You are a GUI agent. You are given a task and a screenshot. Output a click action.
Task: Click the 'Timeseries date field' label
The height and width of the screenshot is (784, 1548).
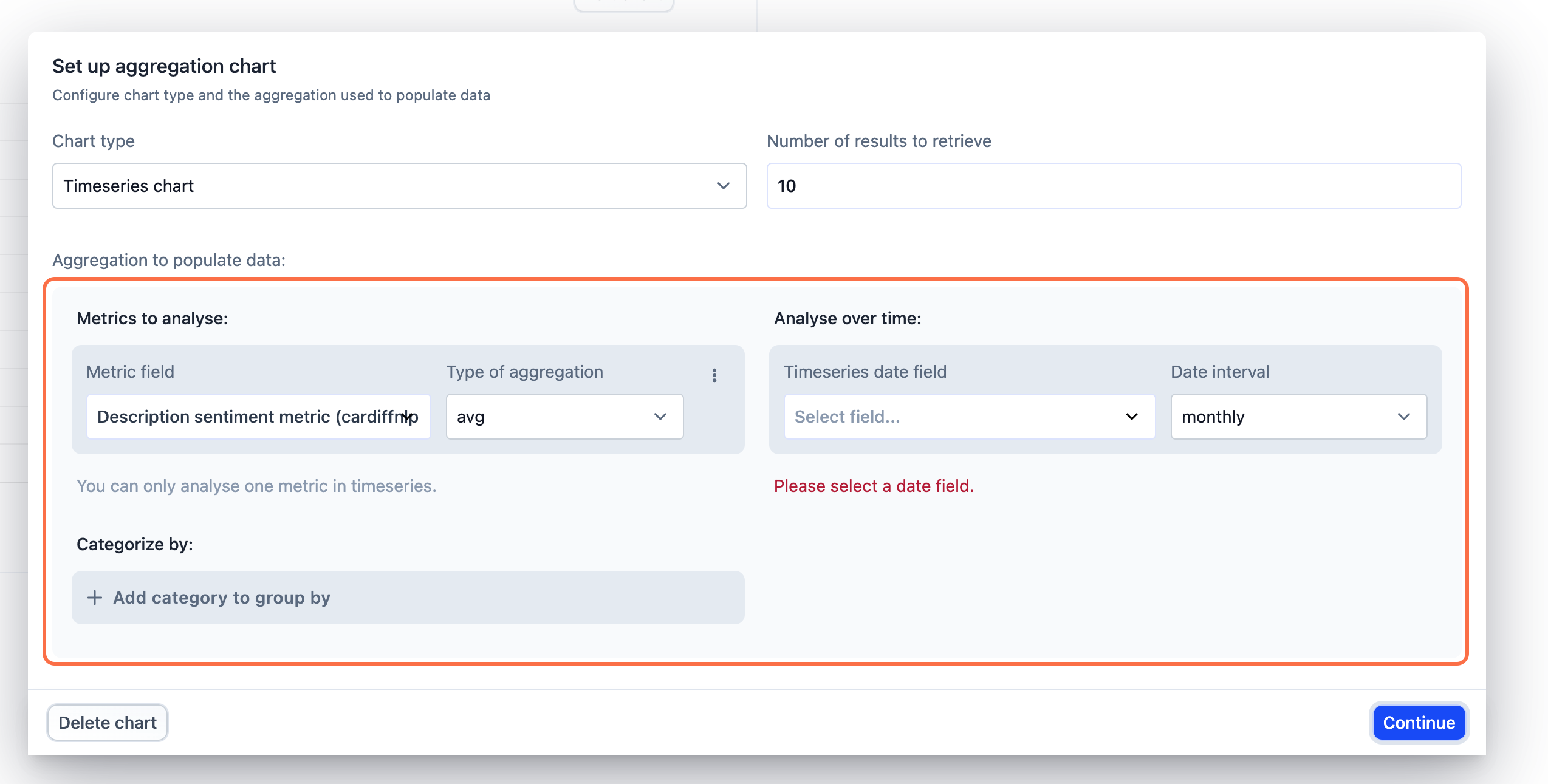865,372
